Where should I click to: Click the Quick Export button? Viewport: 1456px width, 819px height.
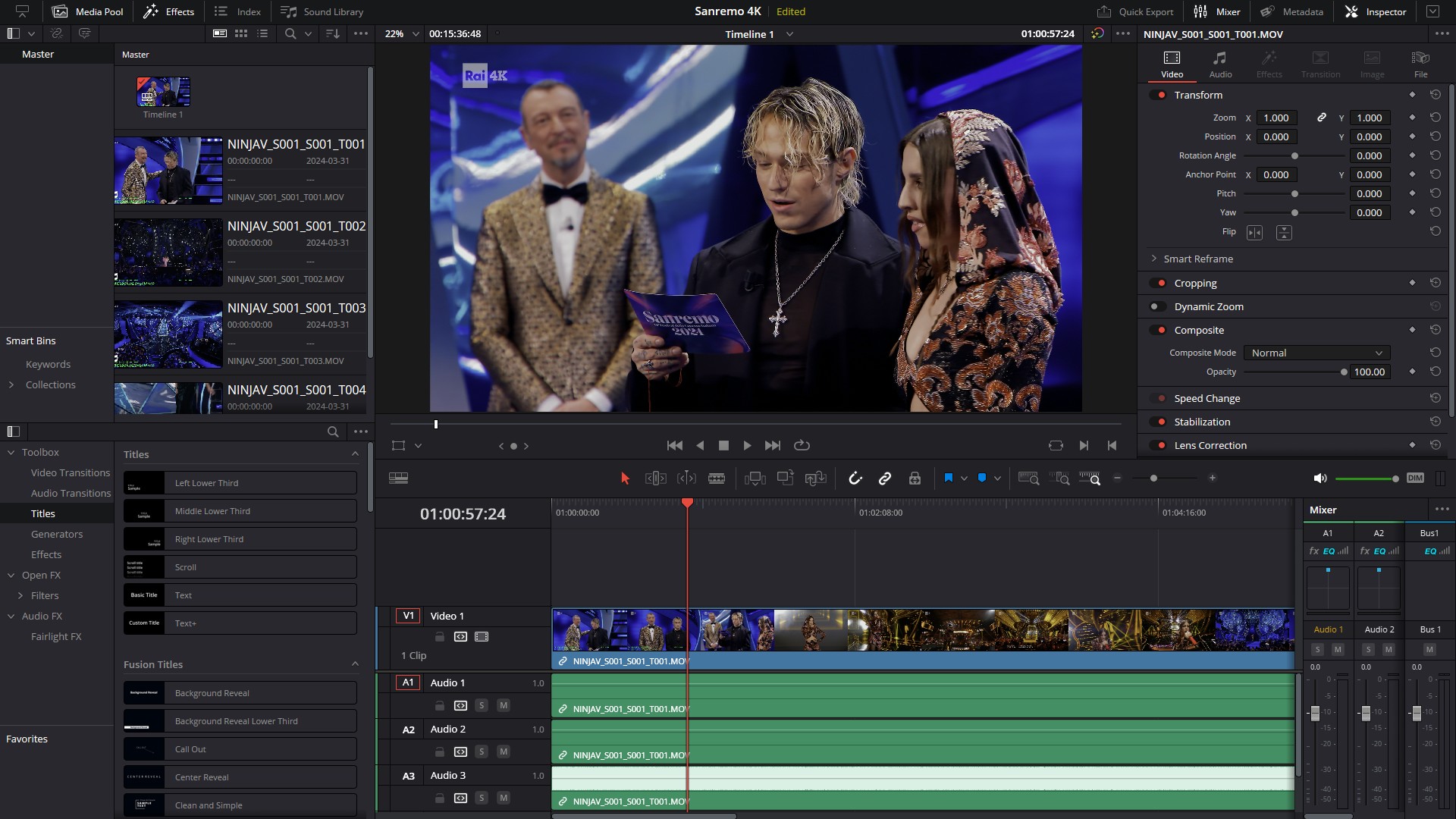[1135, 11]
